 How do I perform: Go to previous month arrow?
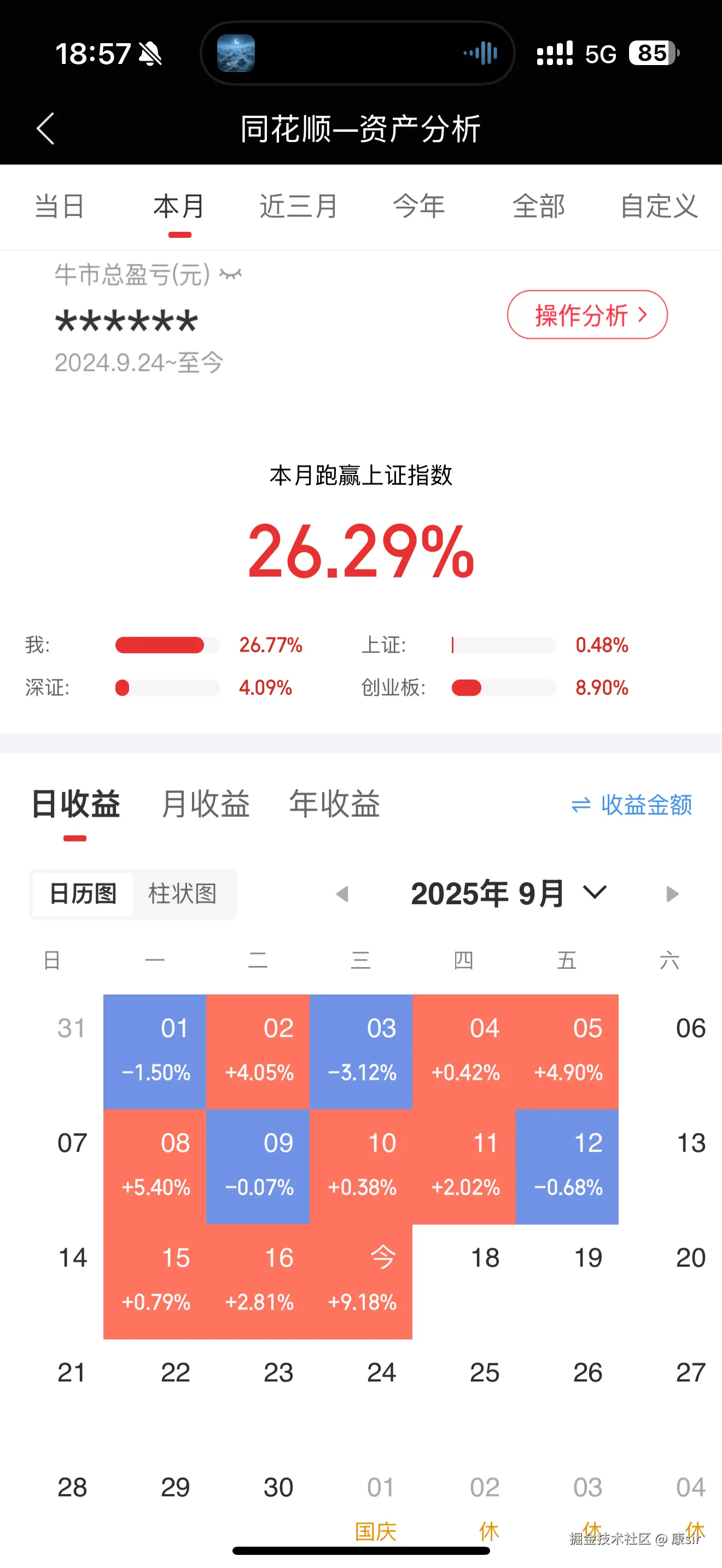pos(342,894)
